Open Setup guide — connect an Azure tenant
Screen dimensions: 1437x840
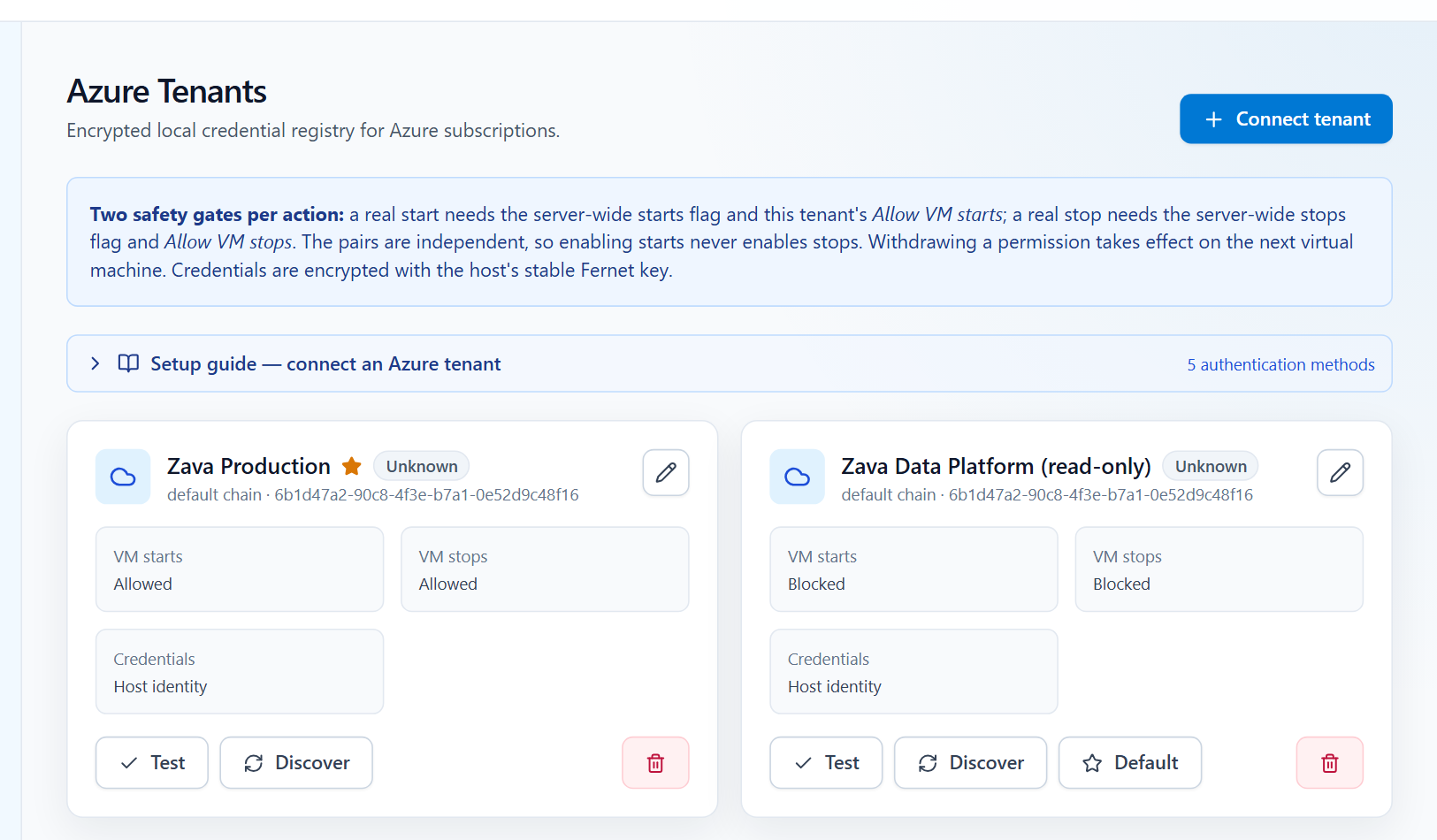click(325, 363)
